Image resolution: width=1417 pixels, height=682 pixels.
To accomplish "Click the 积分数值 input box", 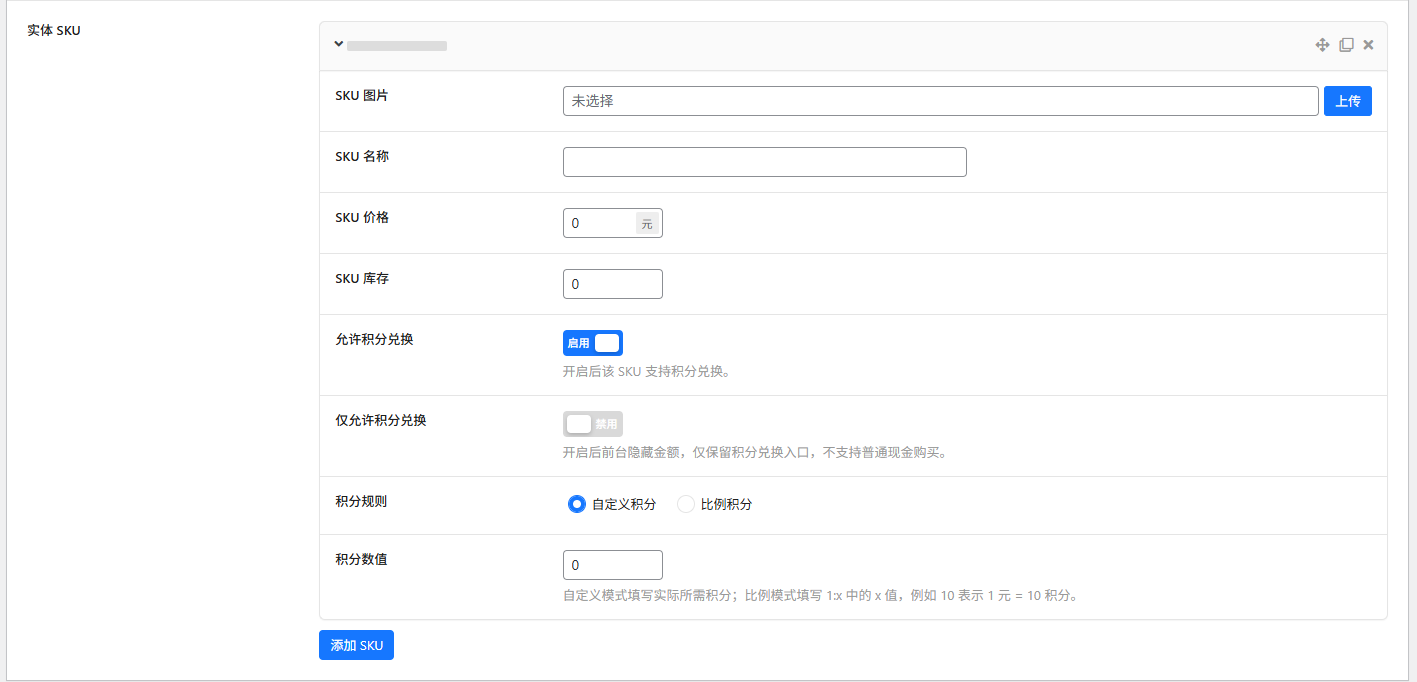I will (612, 565).
